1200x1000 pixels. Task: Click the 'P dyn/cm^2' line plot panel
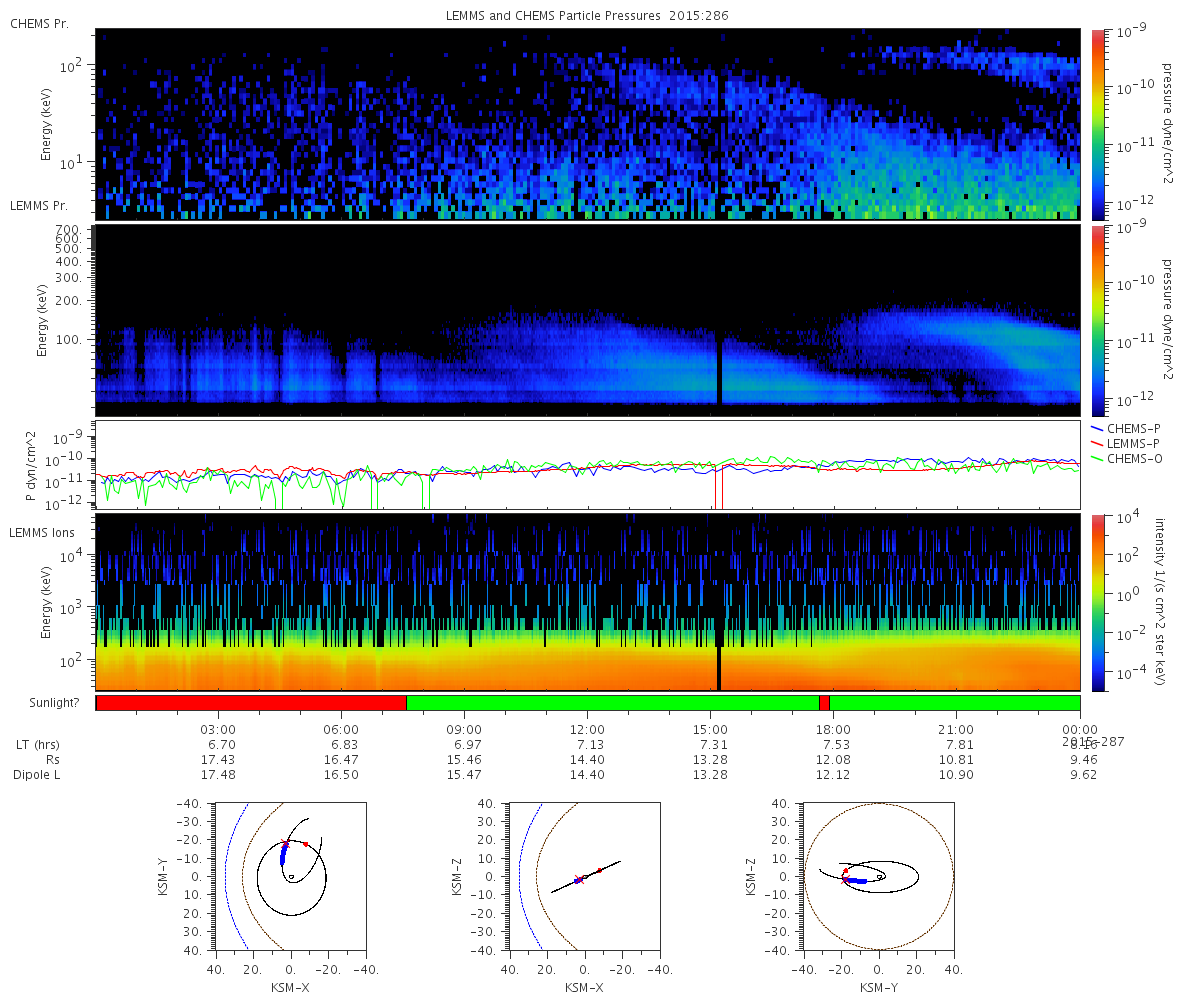[588, 465]
